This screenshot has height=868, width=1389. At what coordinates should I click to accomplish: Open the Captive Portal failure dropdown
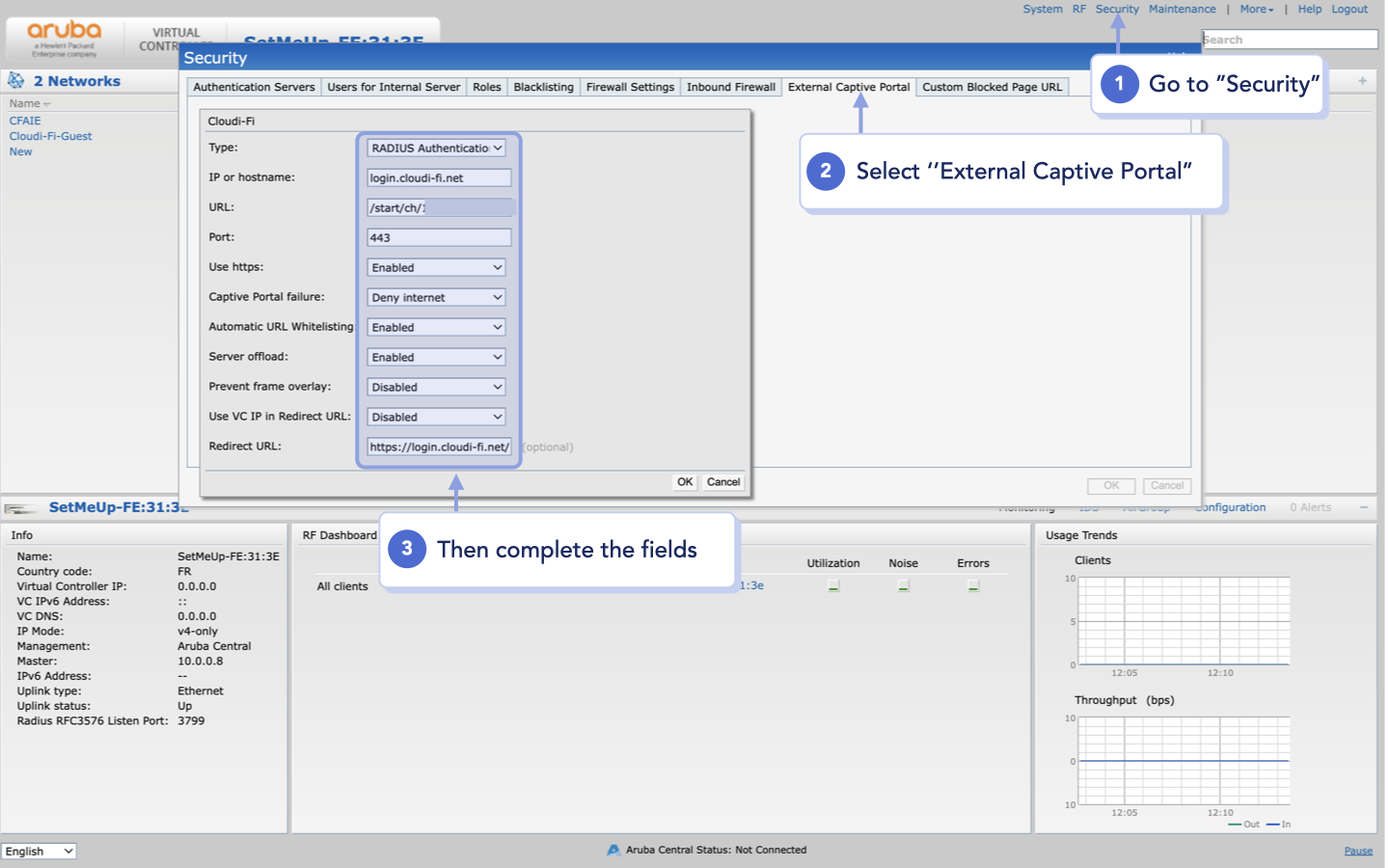pyautogui.click(x=435, y=297)
